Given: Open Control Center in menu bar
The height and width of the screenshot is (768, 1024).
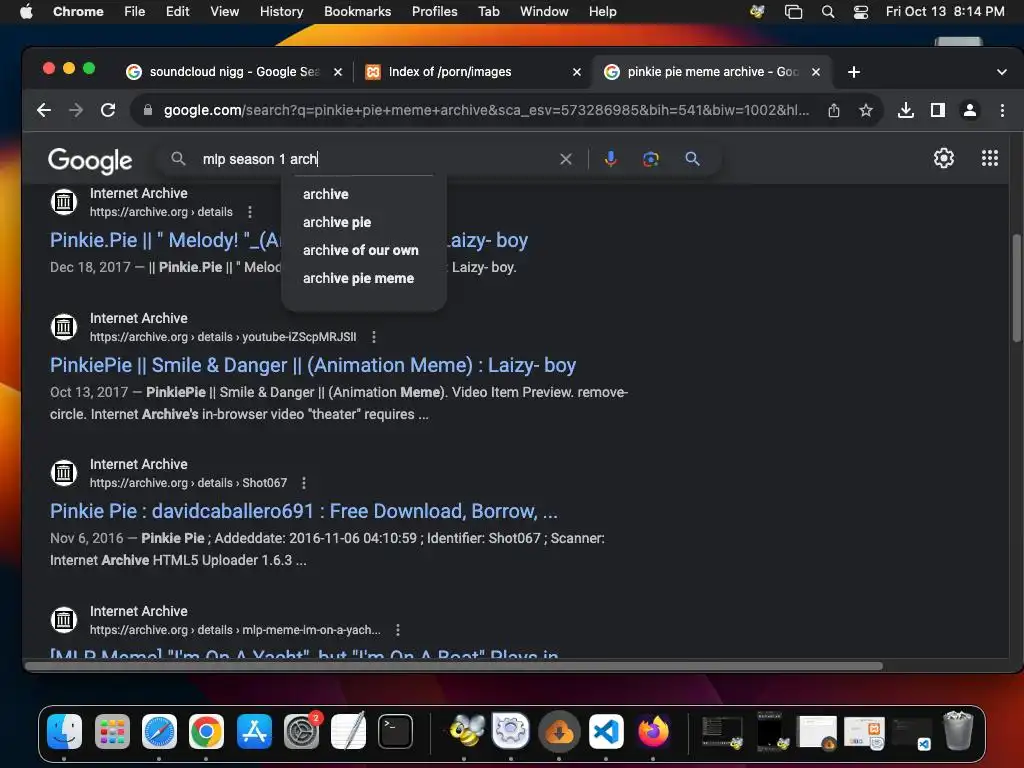Looking at the screenshot, I should [x=861, y=11].
